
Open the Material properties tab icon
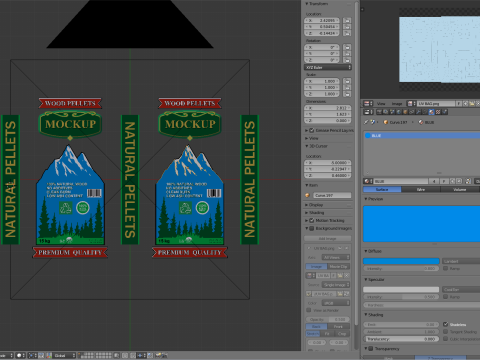(431, 112)
